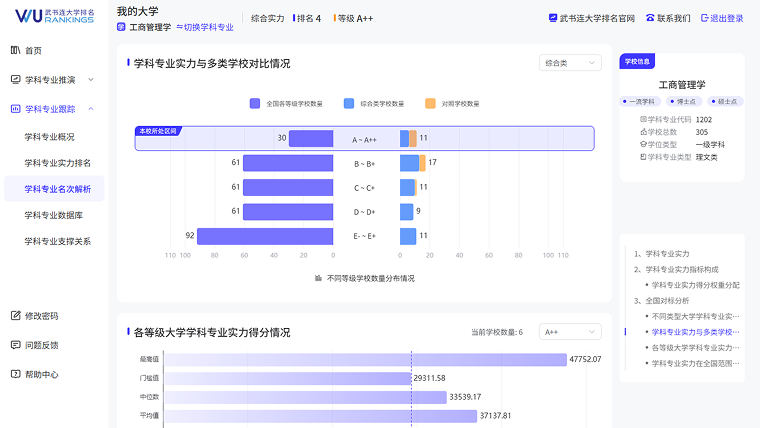
Task: Jump to 1、学科专业实力 outline section
Action: click(x=662, y=254)
